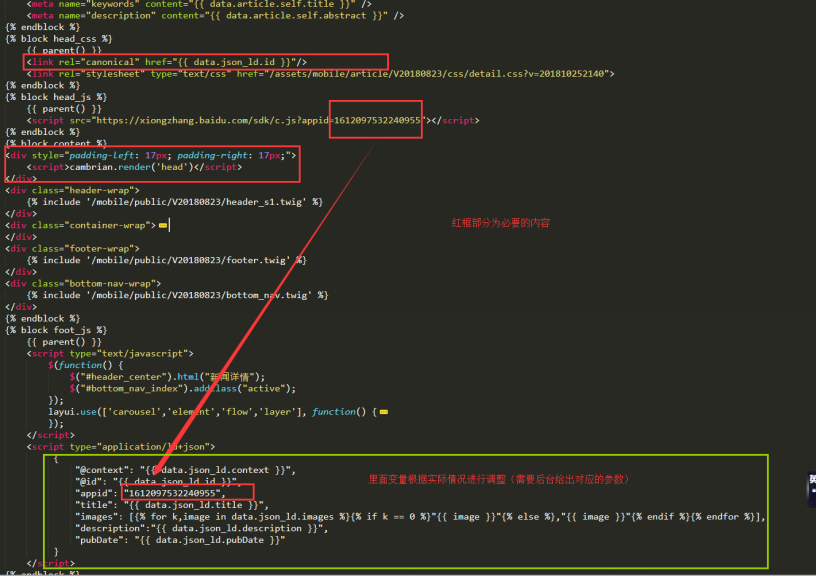Click the canonical link rel line
This screenshot has height=577, width=816.
coord(167,62)
